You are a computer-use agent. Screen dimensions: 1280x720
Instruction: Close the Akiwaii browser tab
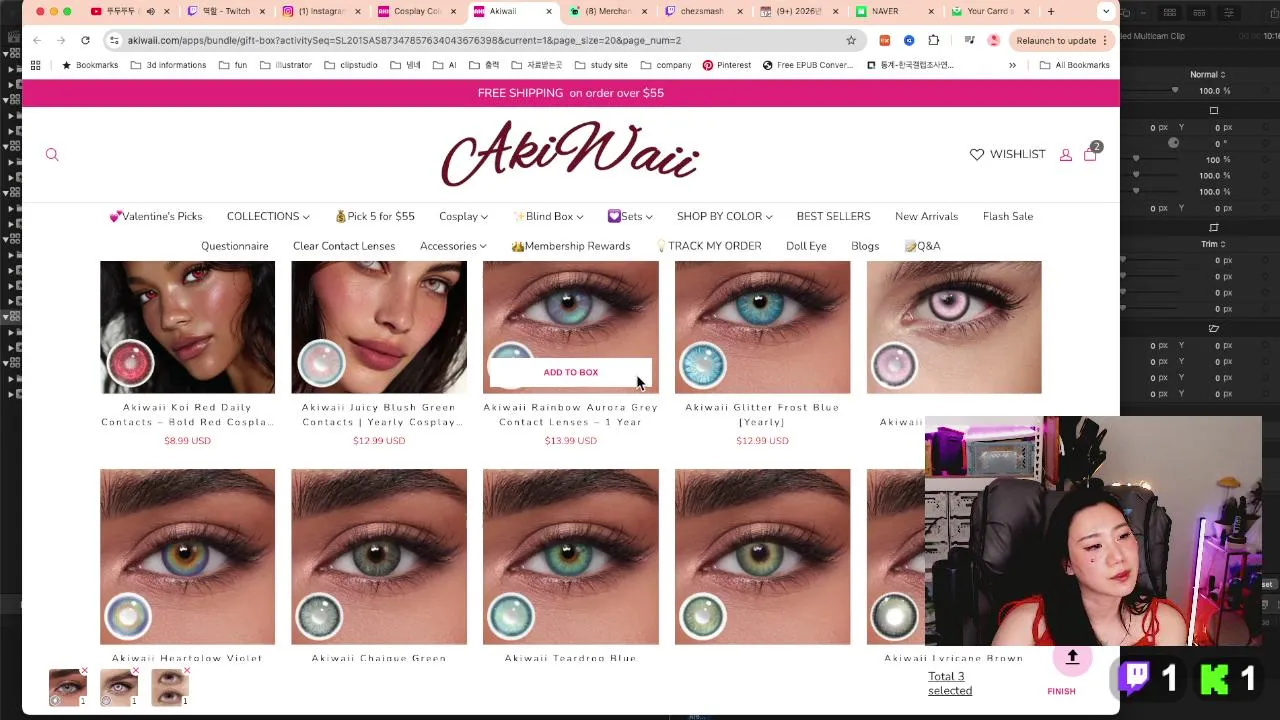tap(548, 11)
